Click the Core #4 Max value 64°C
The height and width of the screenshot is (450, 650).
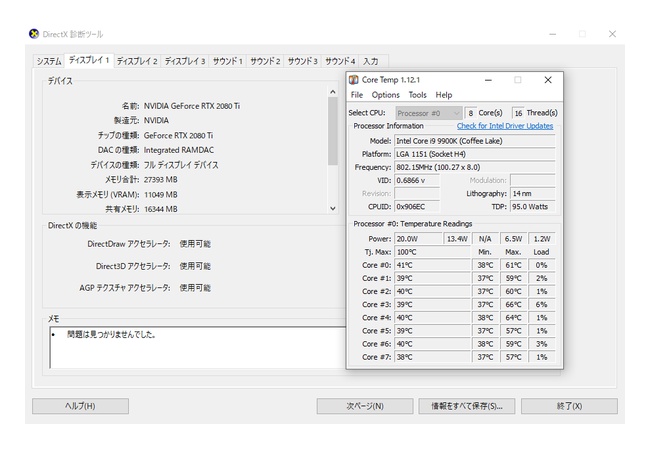(513, 318)
